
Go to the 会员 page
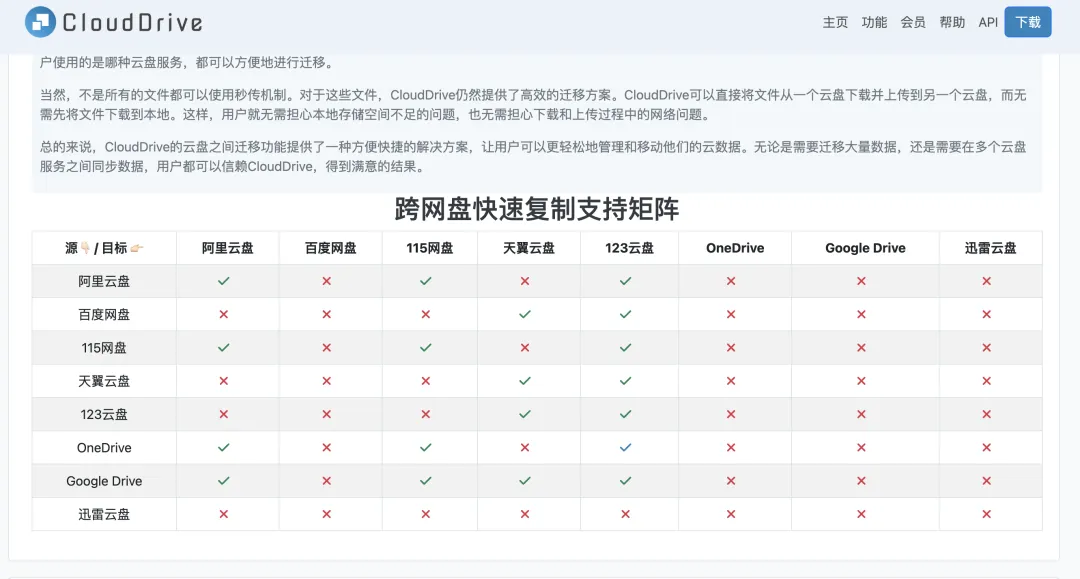click(913, 22)
